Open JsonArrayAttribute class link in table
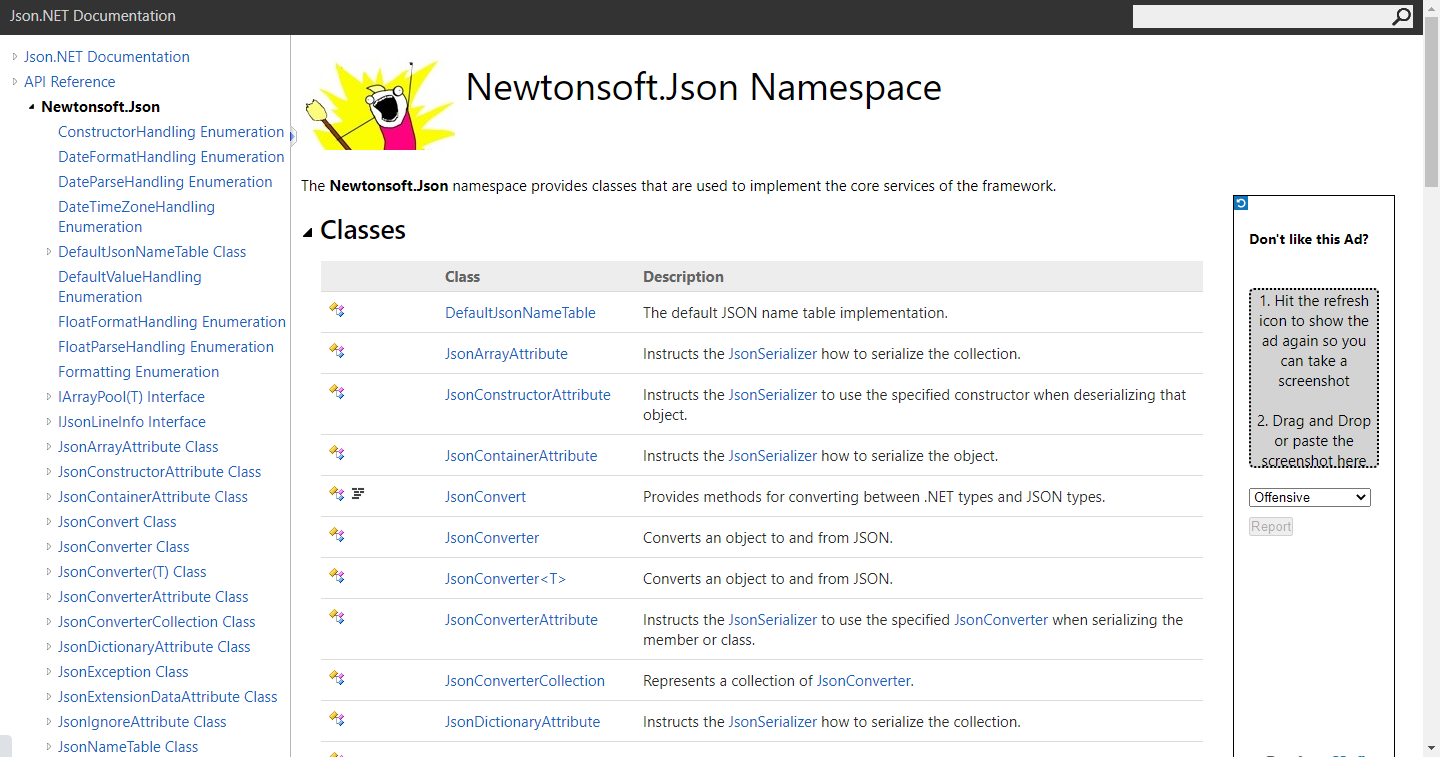 click(506, 354)
